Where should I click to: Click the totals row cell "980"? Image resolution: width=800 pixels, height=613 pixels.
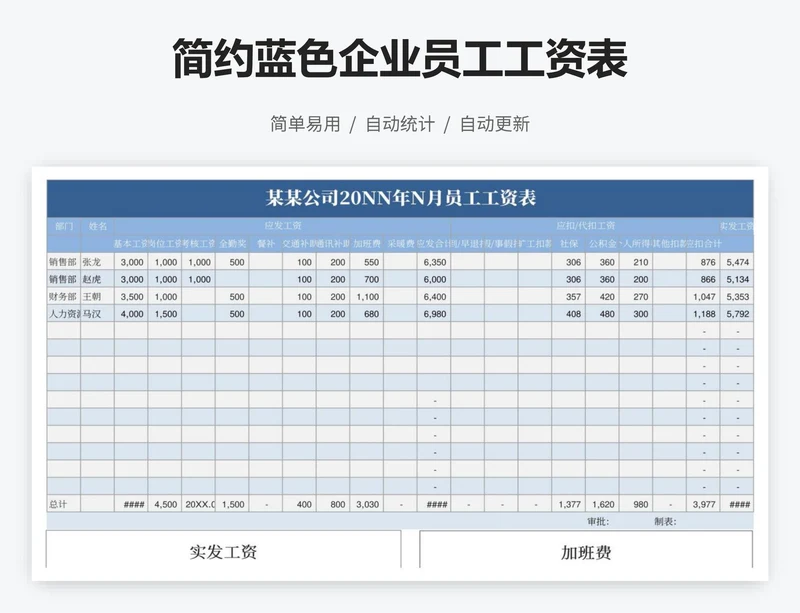(x=636, y=504)
